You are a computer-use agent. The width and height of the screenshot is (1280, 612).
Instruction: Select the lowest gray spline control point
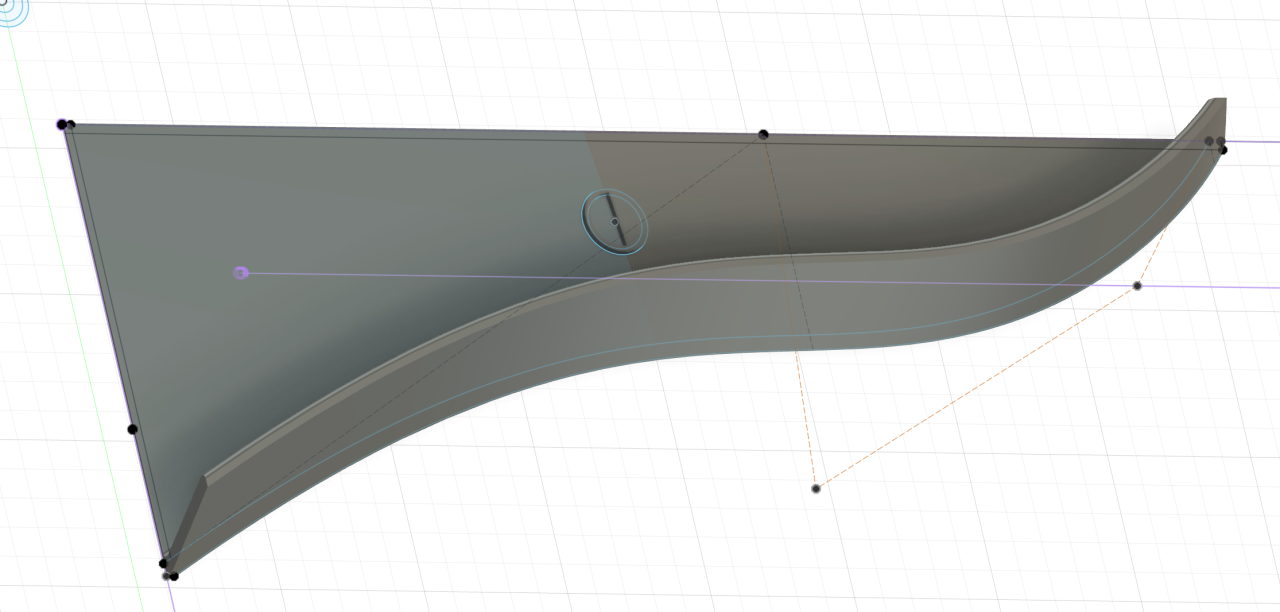(x=816, y=488)
